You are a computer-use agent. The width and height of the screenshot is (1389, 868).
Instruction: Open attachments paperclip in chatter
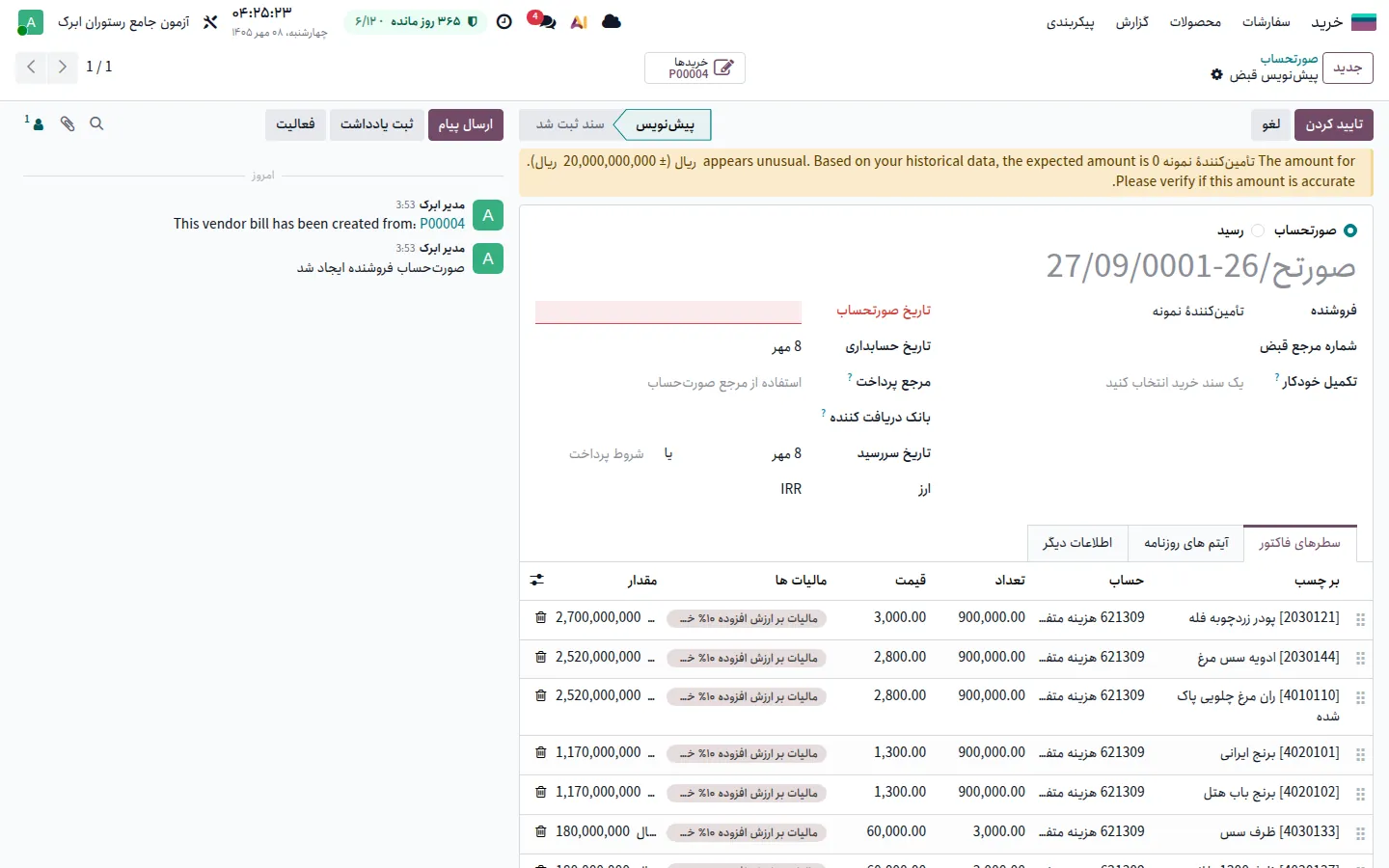[x=68, y=123]
